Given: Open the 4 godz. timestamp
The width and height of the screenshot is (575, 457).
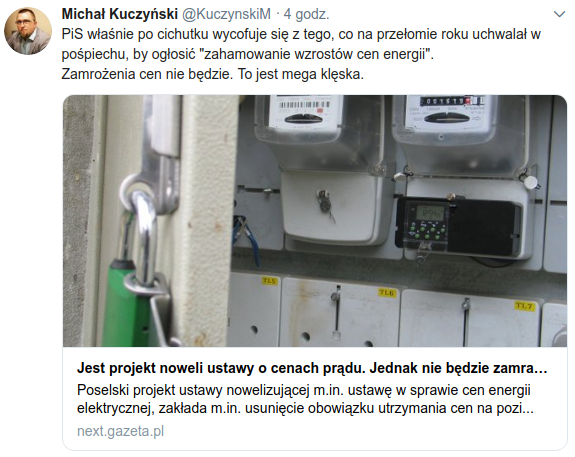Looking at the screenshot, I should tap(307, 14).
